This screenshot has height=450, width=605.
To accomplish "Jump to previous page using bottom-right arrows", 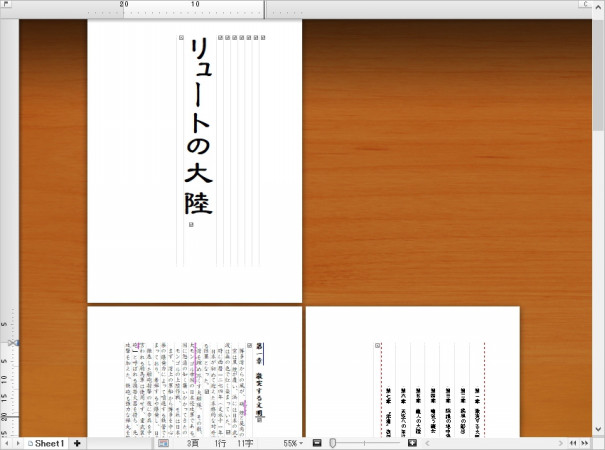I will 573,443.
